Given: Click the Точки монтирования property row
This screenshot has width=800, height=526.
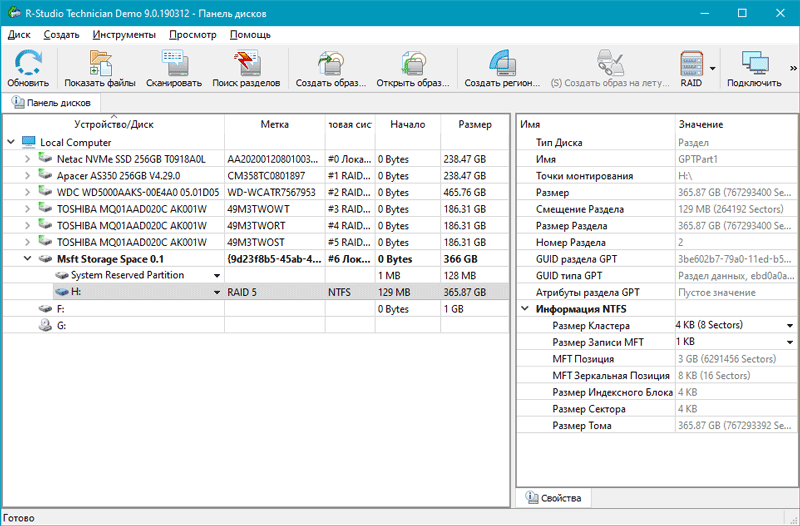Looking at the screenshot, I should click(658, 176).
